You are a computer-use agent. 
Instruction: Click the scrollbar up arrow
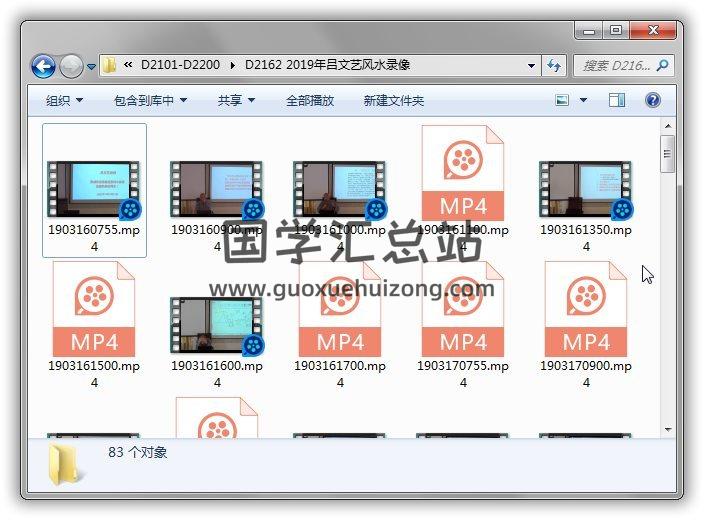668,126
